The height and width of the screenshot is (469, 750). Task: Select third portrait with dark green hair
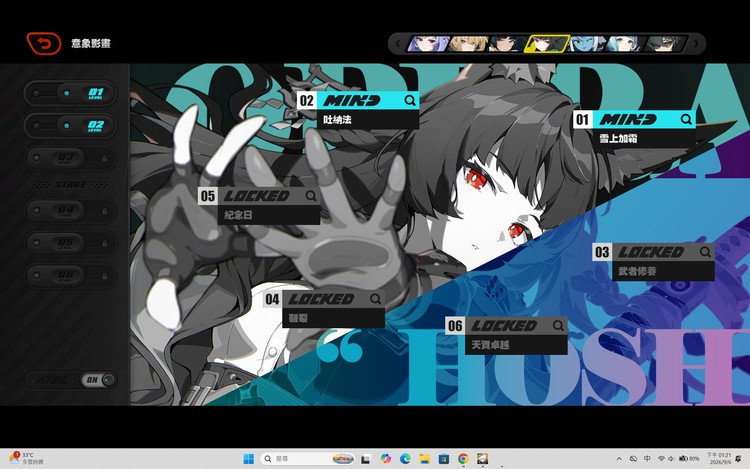(x=507, y=44)
